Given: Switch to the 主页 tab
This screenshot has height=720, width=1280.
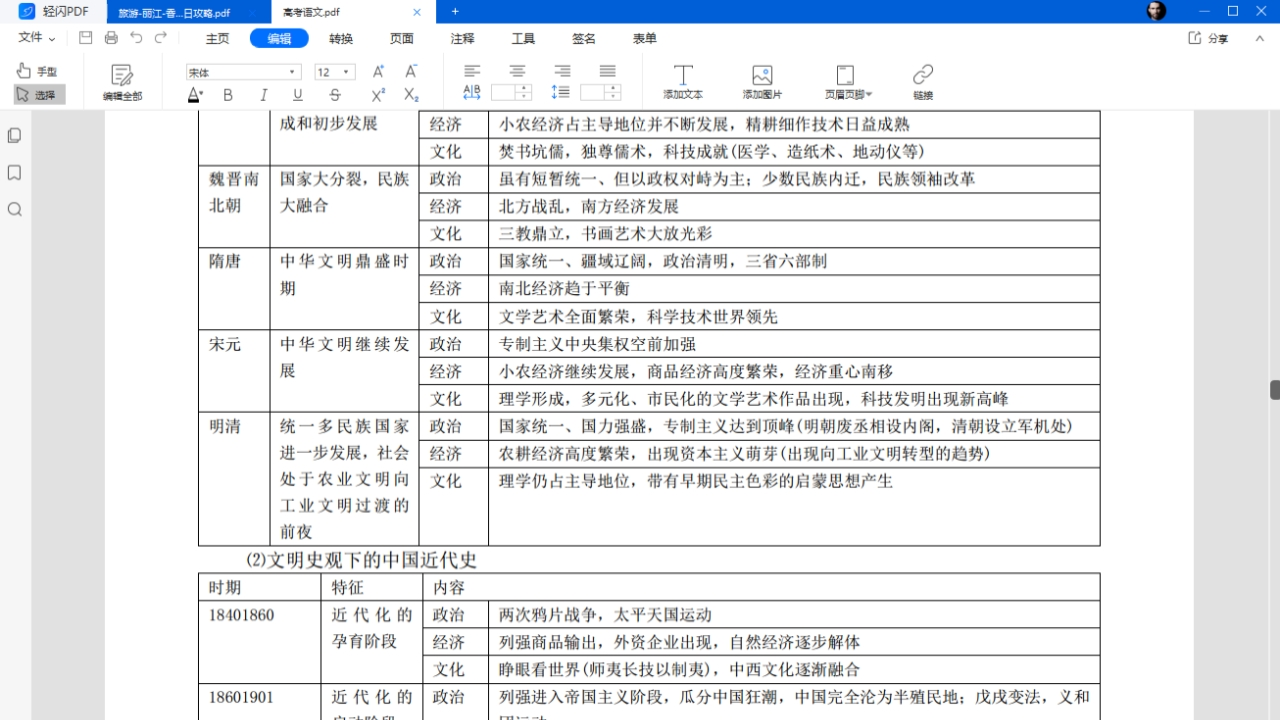Looking at the screenshot, I should (x=217, y=39).
